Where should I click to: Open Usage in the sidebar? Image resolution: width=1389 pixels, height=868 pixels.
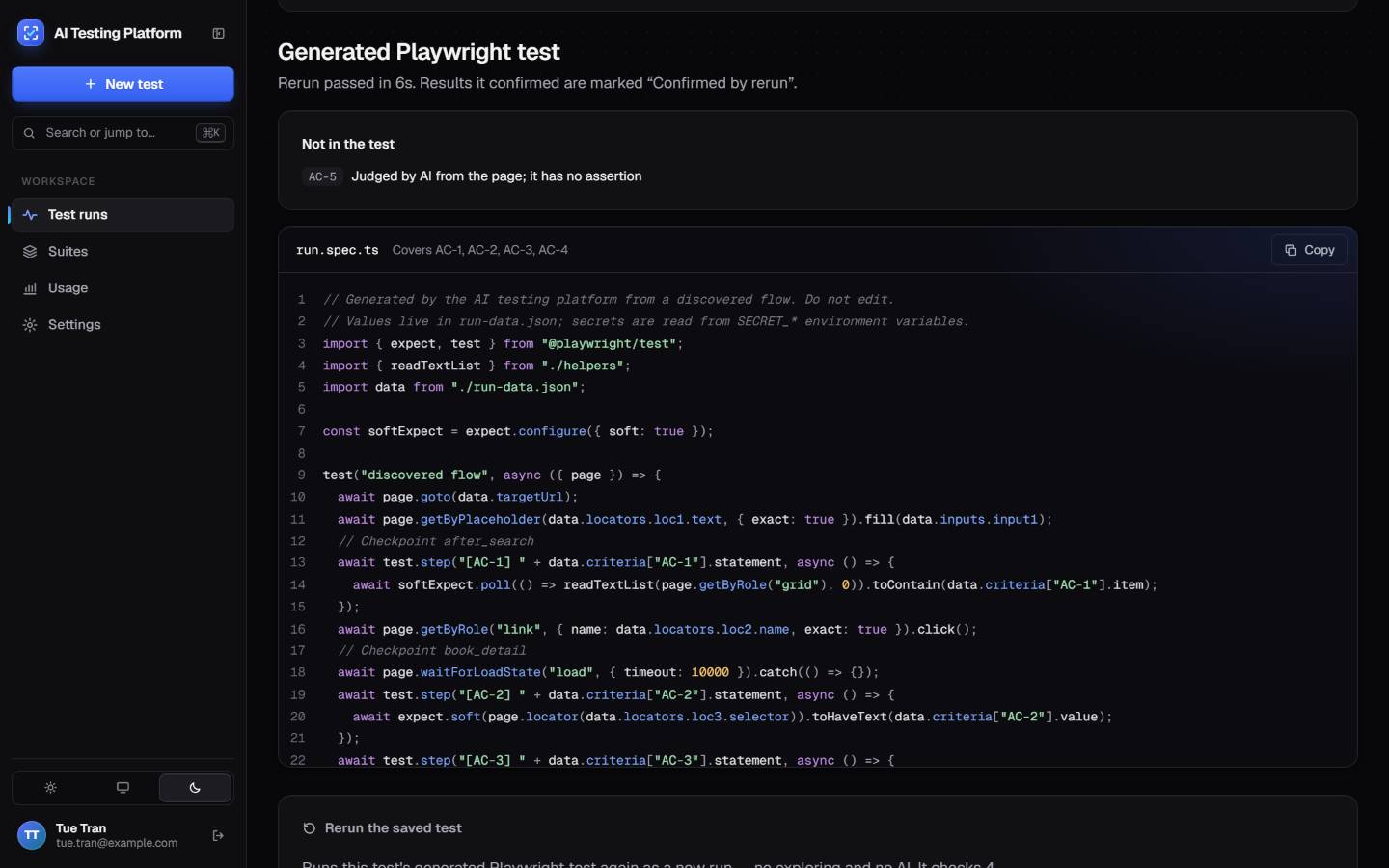(x=123, y=288)
